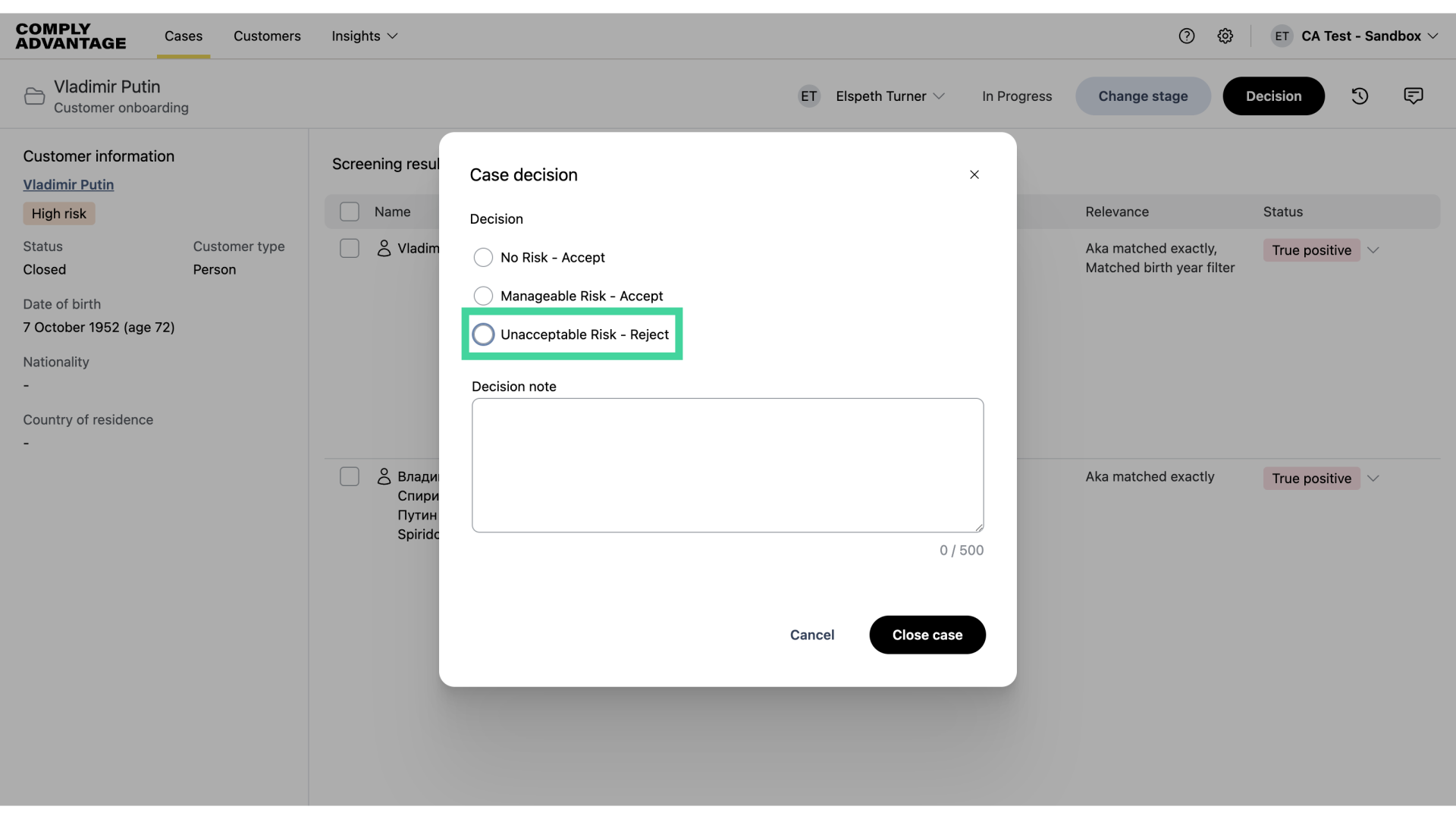Click the case folder icon beside Vladimir Putin

[x=34, y=96]
